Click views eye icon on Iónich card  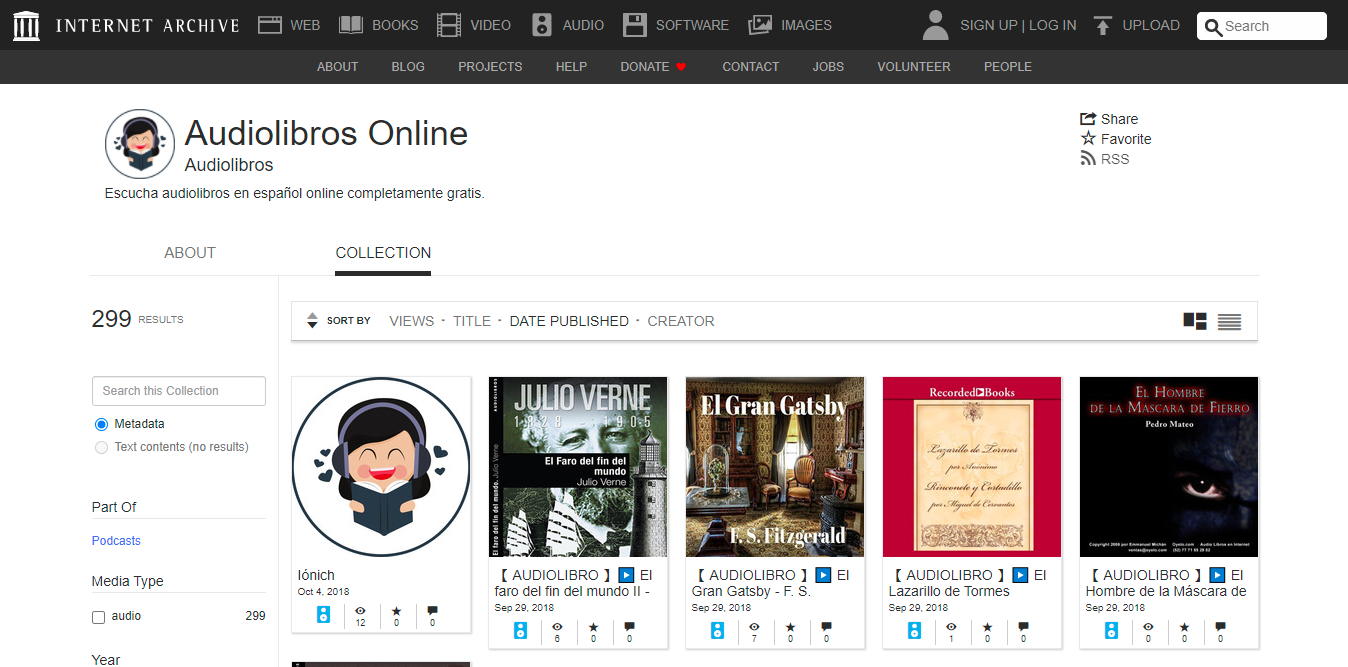(x=360, y=610)
